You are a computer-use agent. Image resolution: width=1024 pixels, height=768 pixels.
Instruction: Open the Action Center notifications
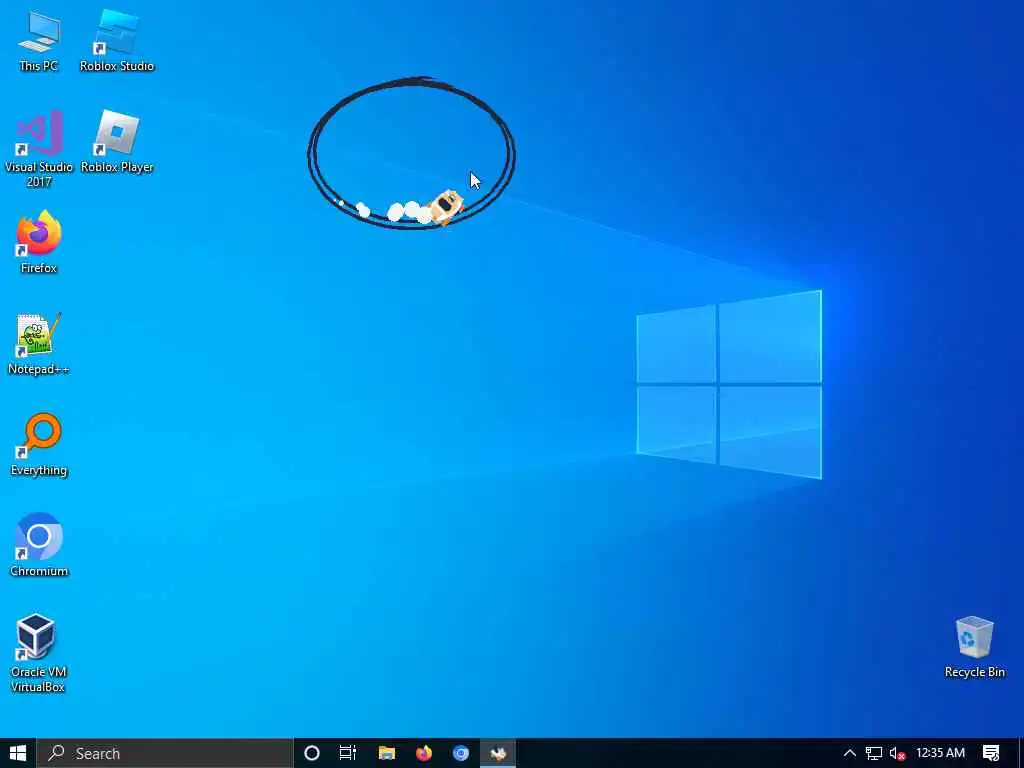click(991, 753)
